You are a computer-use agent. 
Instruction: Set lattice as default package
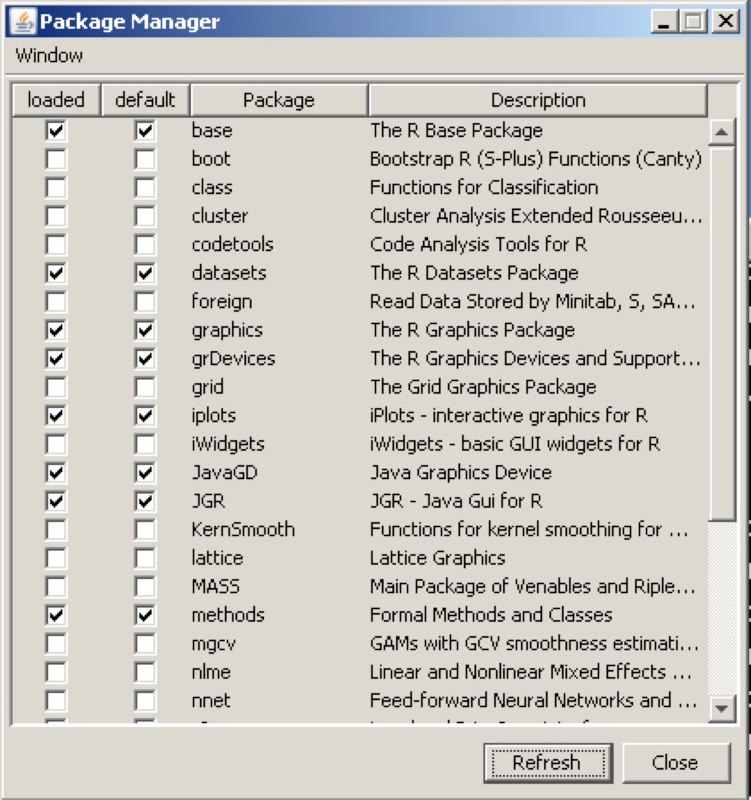tap(145, 559)
